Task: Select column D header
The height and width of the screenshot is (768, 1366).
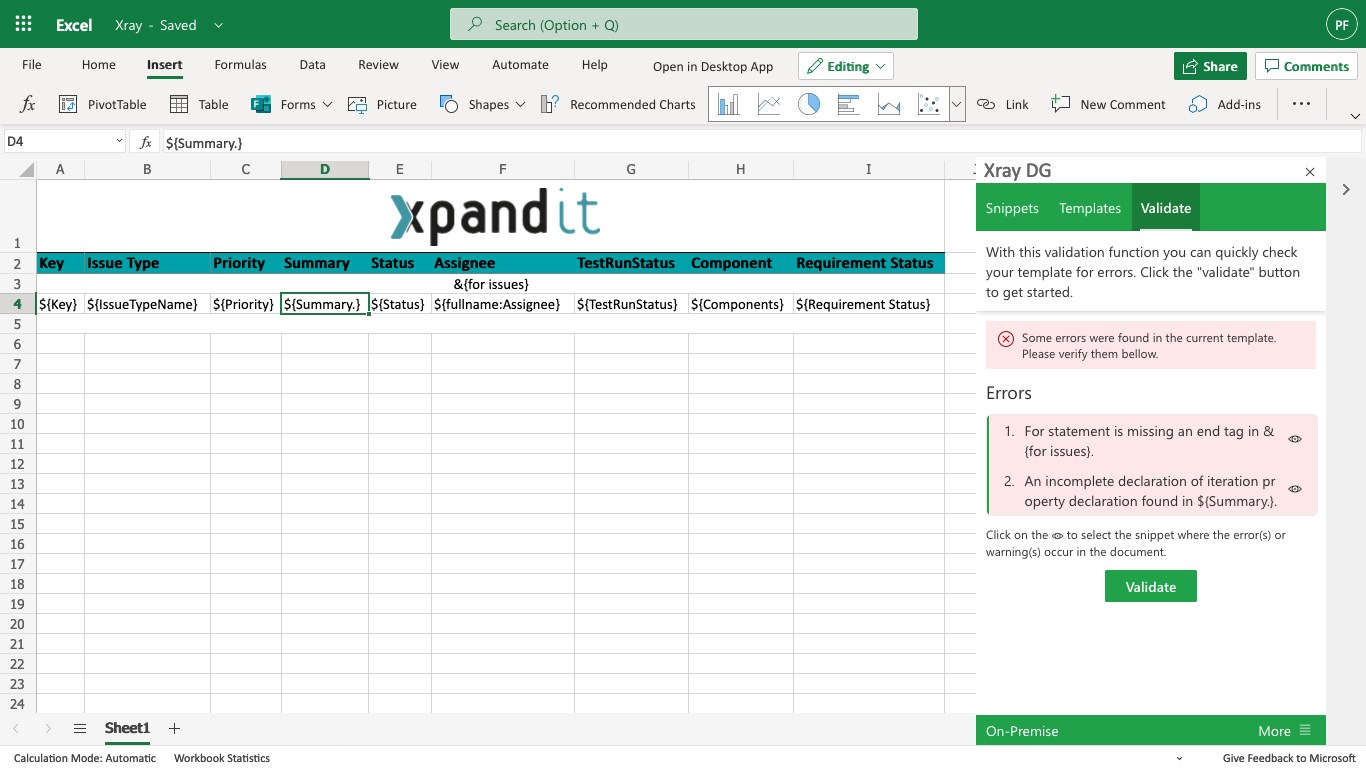Action: pyautogui.click(x=324, y=169)
